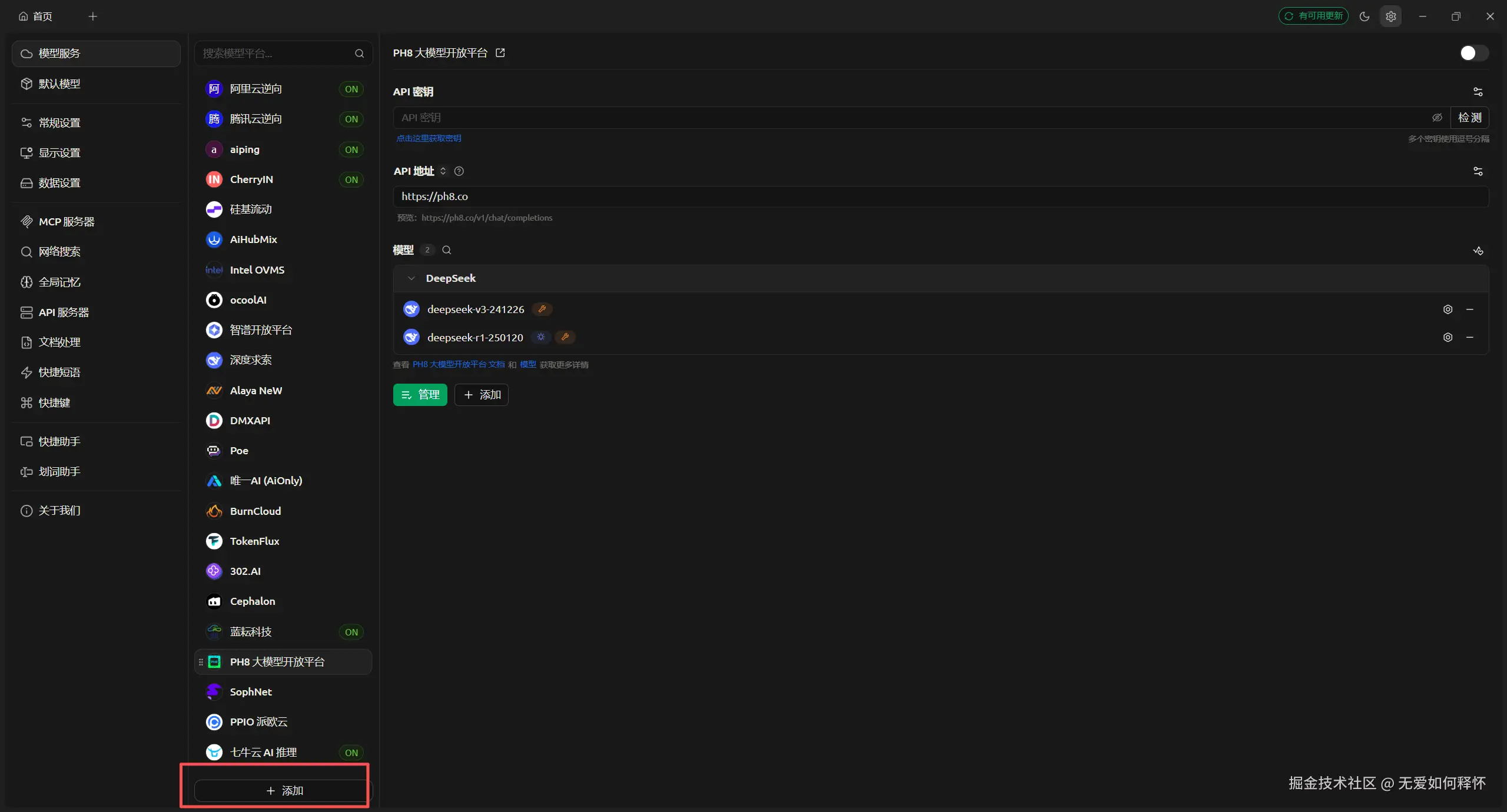Select 硅基流动 provider in list
1507x812 pixels.
click(x=251, y=209)
